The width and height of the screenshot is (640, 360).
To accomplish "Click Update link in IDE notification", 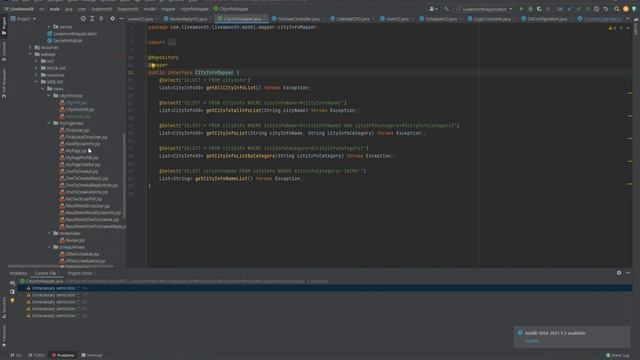I will tap(531, 341).
